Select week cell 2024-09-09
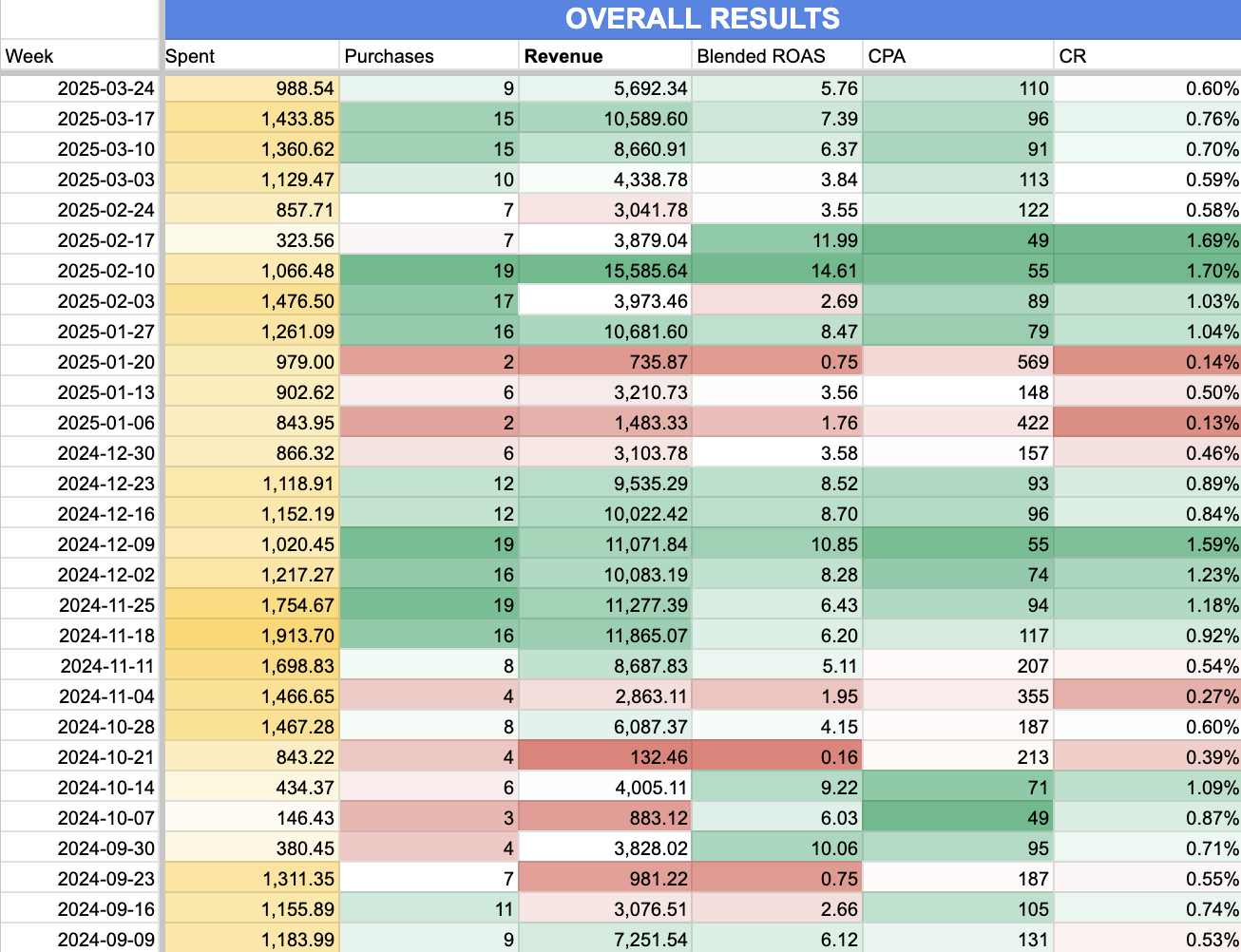Image resolution: width=1241 pixels, height=952 pixels. (79, 940)
